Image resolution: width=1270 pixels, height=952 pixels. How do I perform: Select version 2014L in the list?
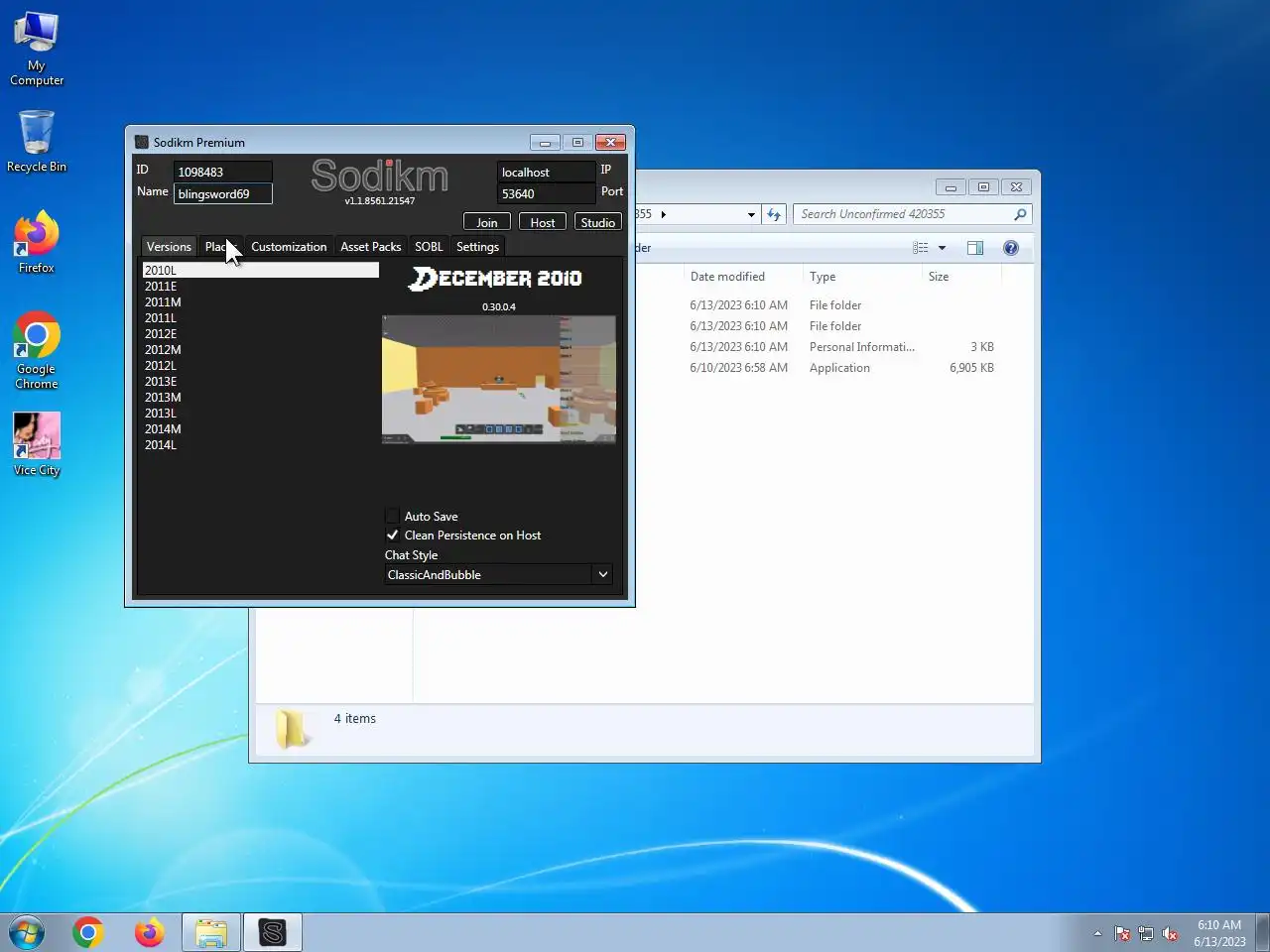[260, 445]
